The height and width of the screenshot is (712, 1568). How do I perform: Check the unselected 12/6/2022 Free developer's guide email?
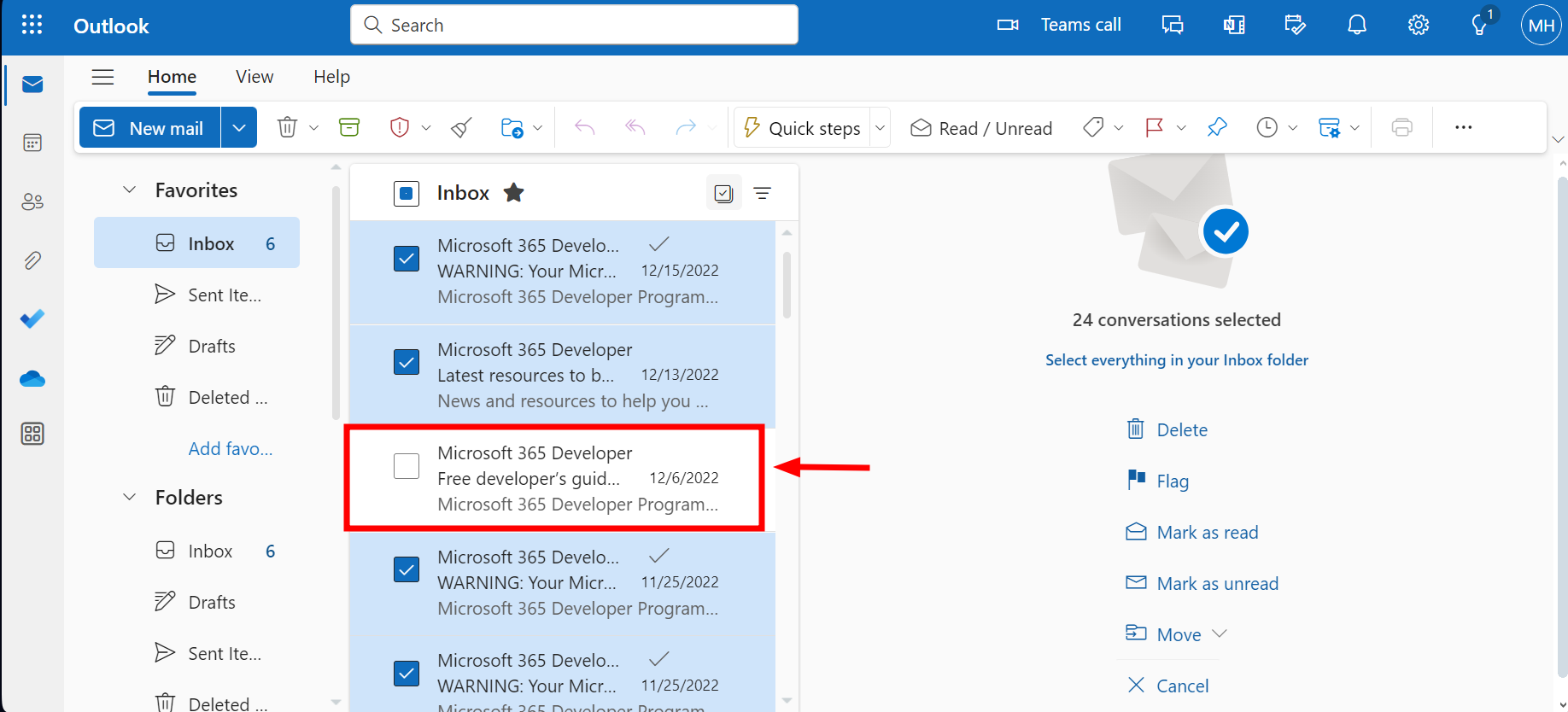pyautogui.click(x=407, y=466)
